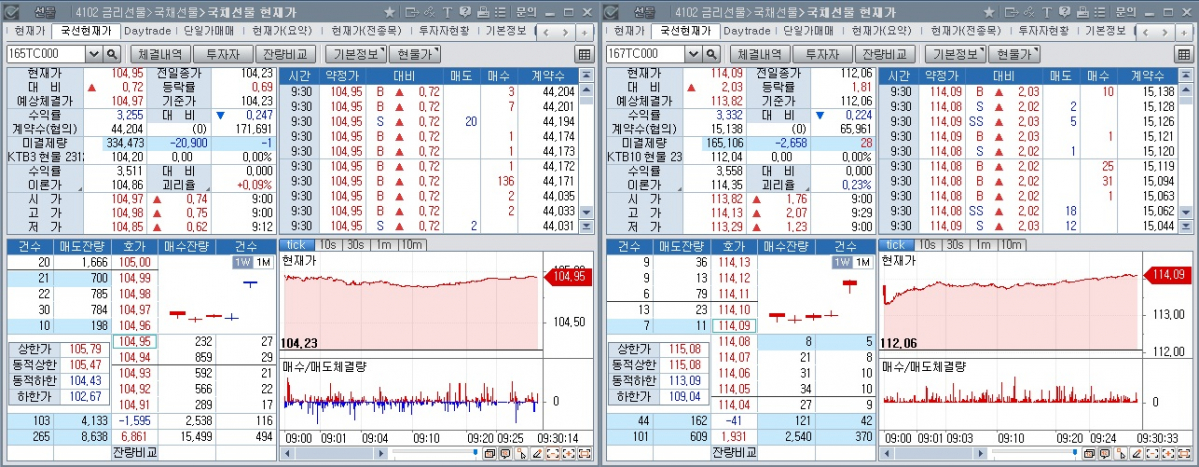Click the link chain icon in left window
Image resolution: width=1199 pixels, height=467 pixels.
tap(429, 12)
